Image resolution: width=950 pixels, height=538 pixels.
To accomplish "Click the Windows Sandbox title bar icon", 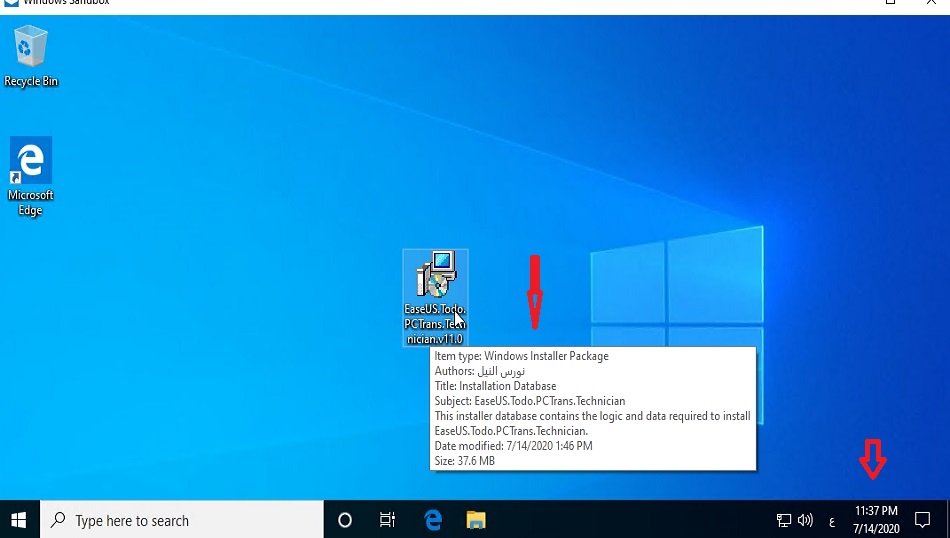I will (x=11, y=2).
